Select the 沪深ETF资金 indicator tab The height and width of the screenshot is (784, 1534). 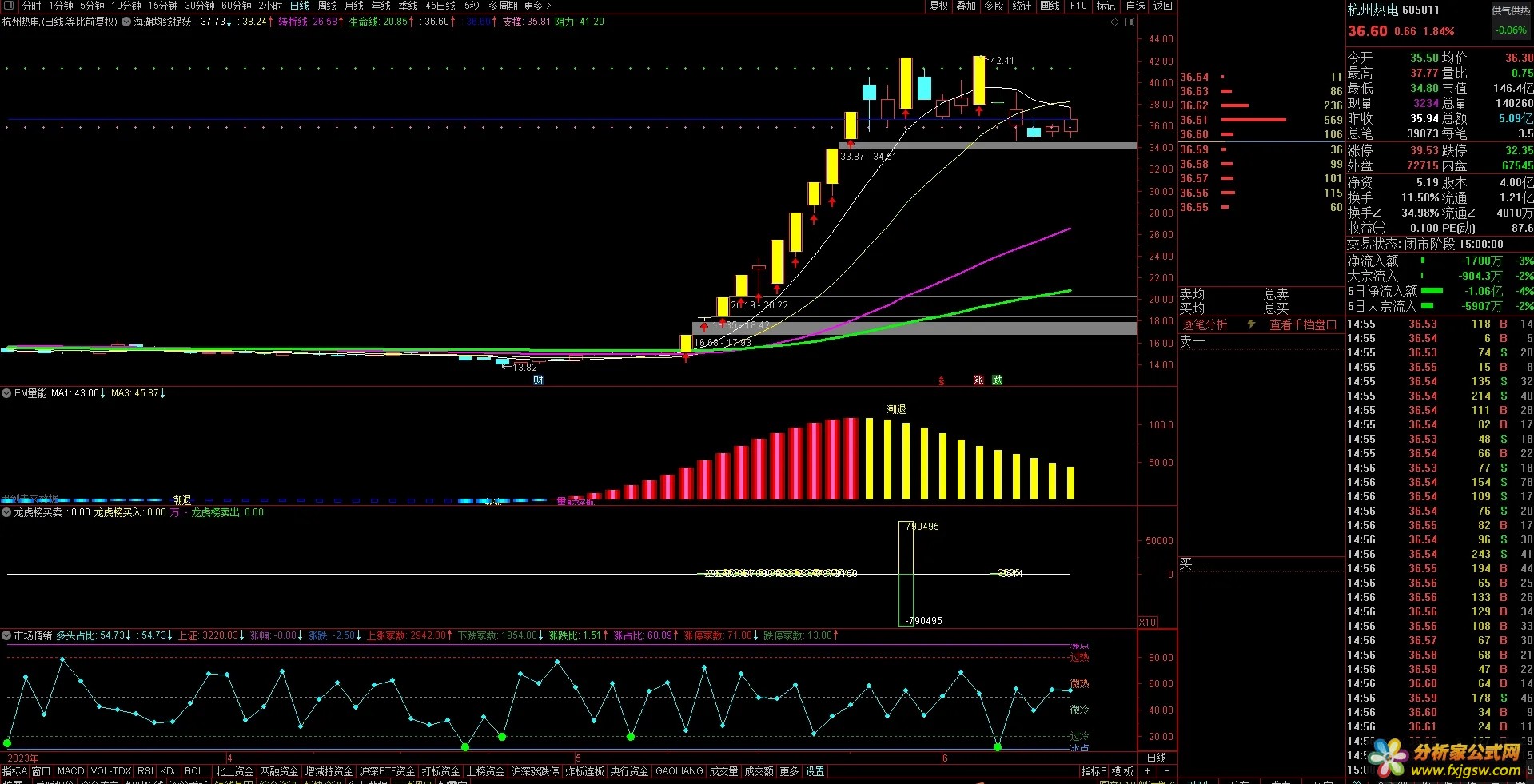tap(388, 771)
